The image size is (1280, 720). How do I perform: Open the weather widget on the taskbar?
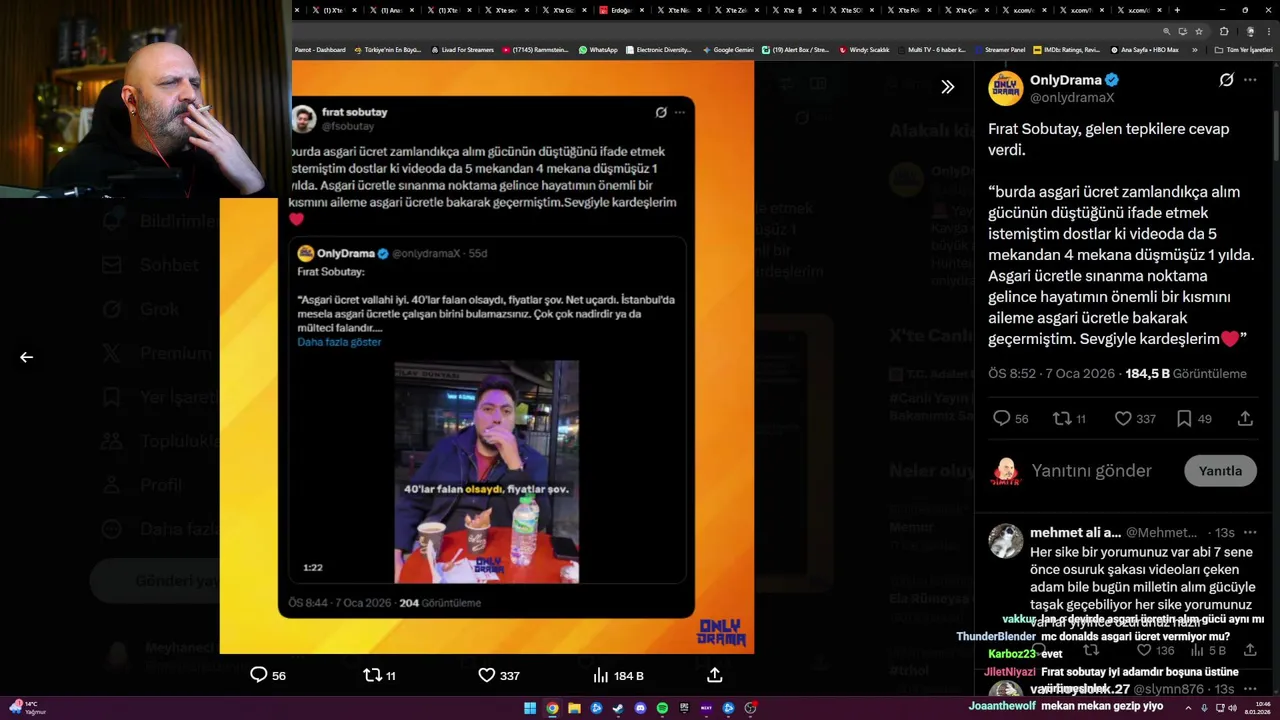(27, 708)
